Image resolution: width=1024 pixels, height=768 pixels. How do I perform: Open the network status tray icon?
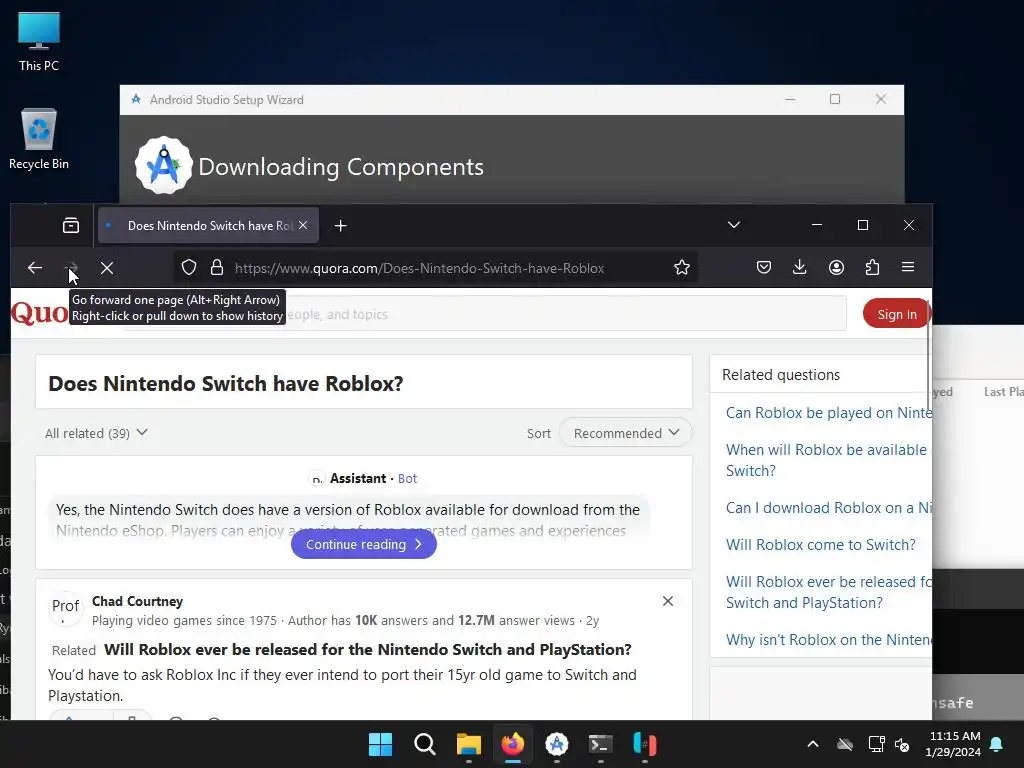[876, 744]
